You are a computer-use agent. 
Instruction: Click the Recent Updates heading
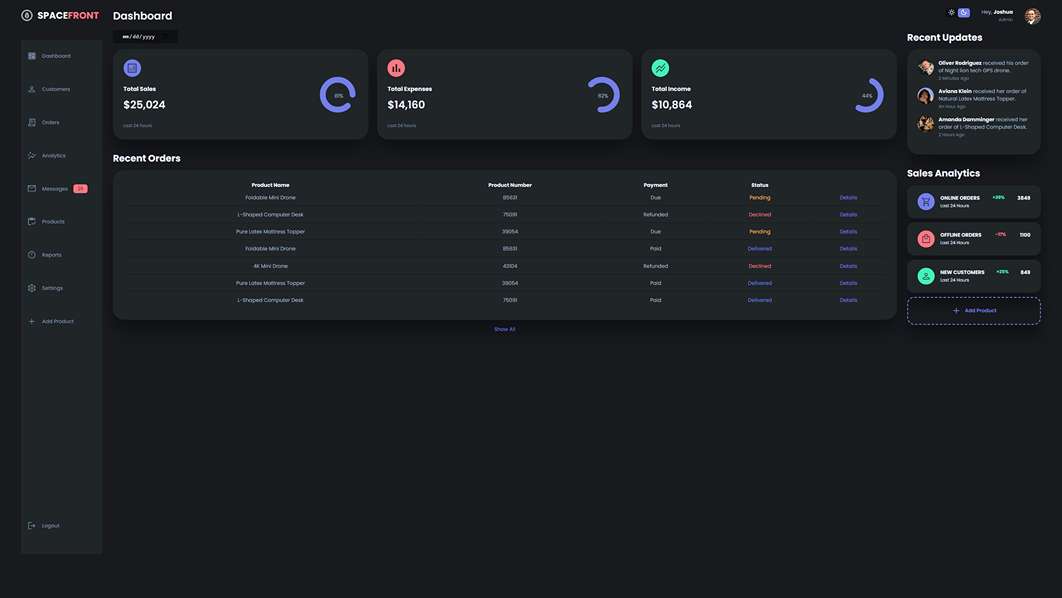click(x=945, y=38)
